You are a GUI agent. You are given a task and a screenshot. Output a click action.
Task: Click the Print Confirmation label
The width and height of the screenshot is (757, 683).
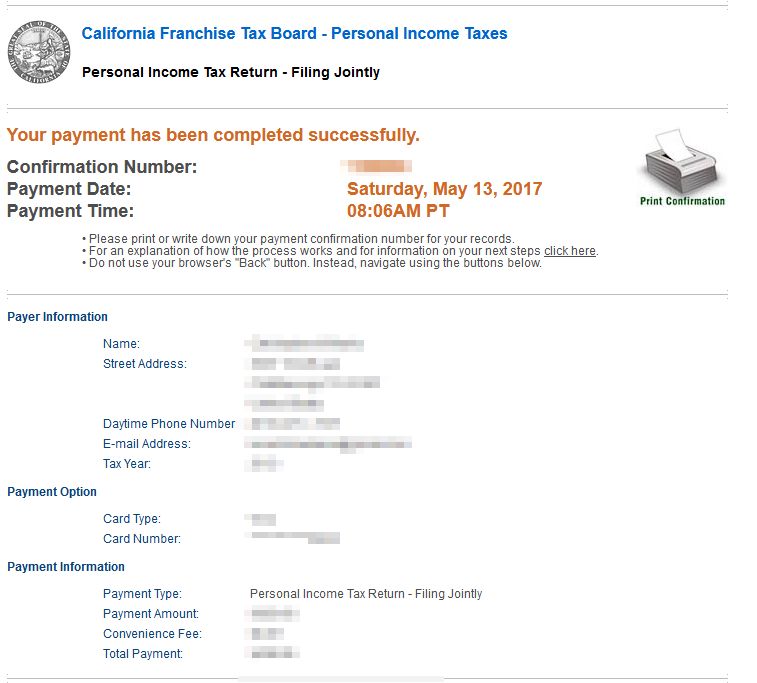tap(682, 201)
